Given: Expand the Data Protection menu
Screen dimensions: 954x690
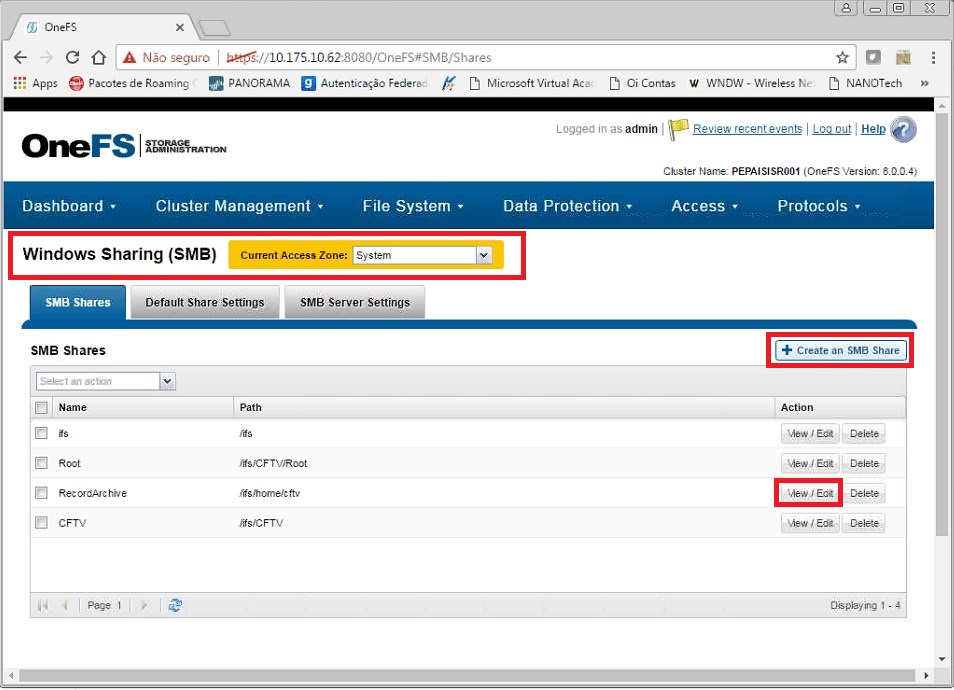Looking at the screenshot, I should point(568,206).
